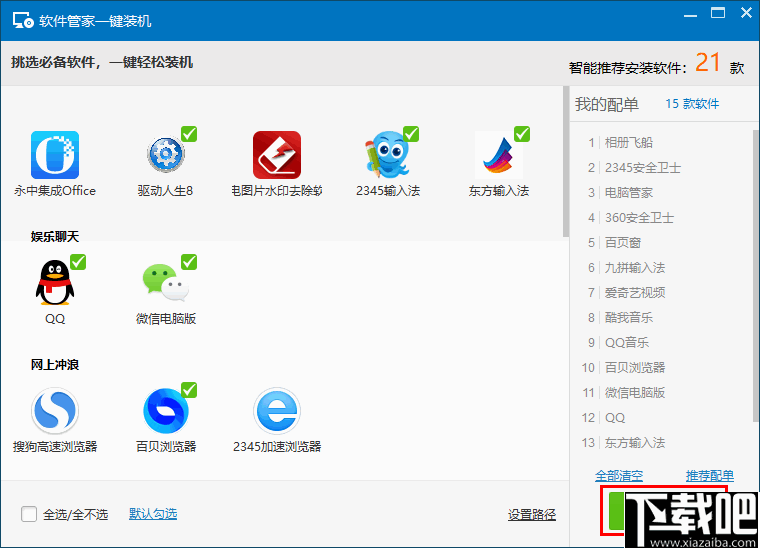
Task: Click the 软件管家 logo in title bar
Action: (x=23, y=21)
